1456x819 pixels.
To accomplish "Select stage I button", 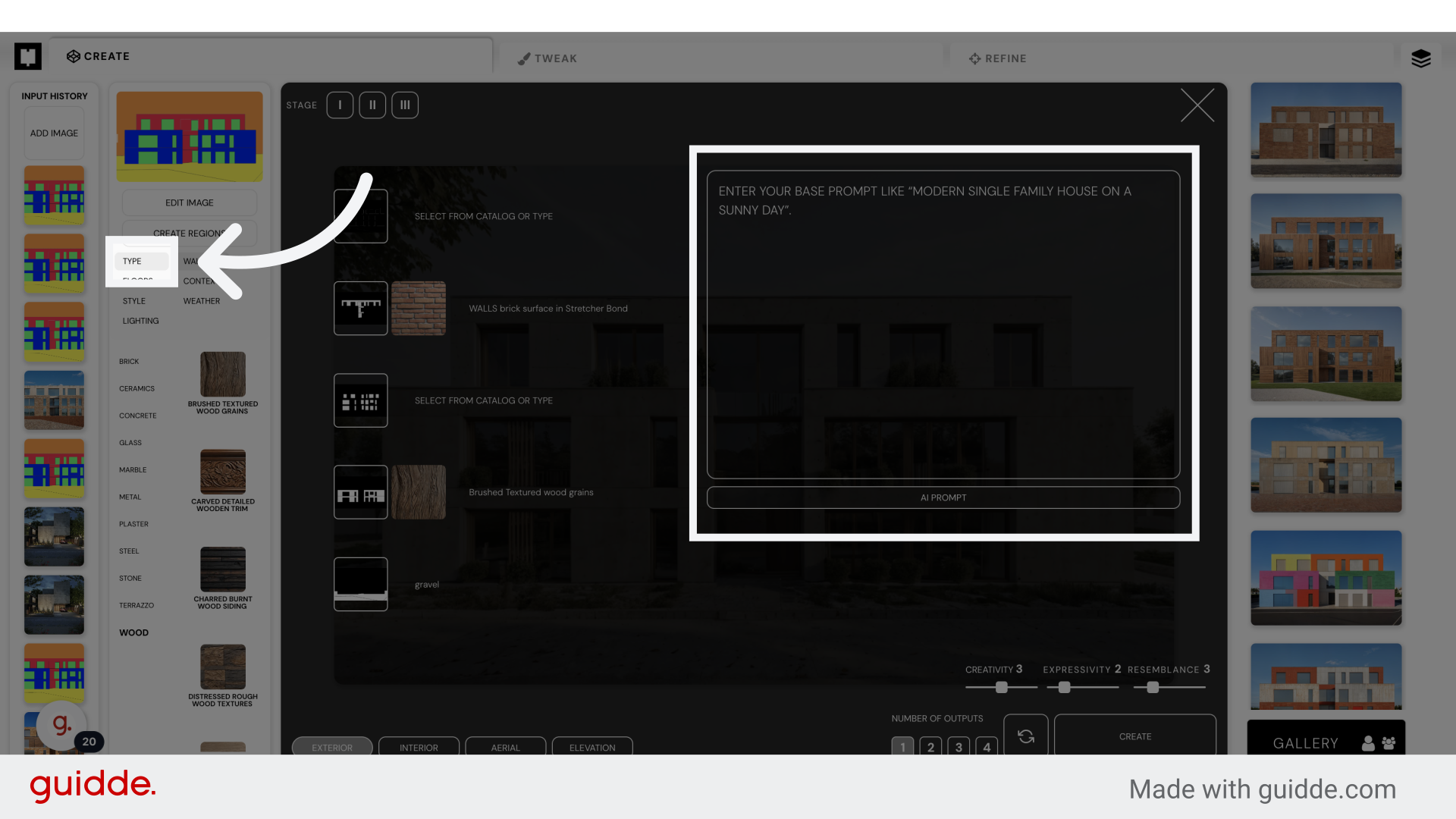I will click(x=340, y=105).
